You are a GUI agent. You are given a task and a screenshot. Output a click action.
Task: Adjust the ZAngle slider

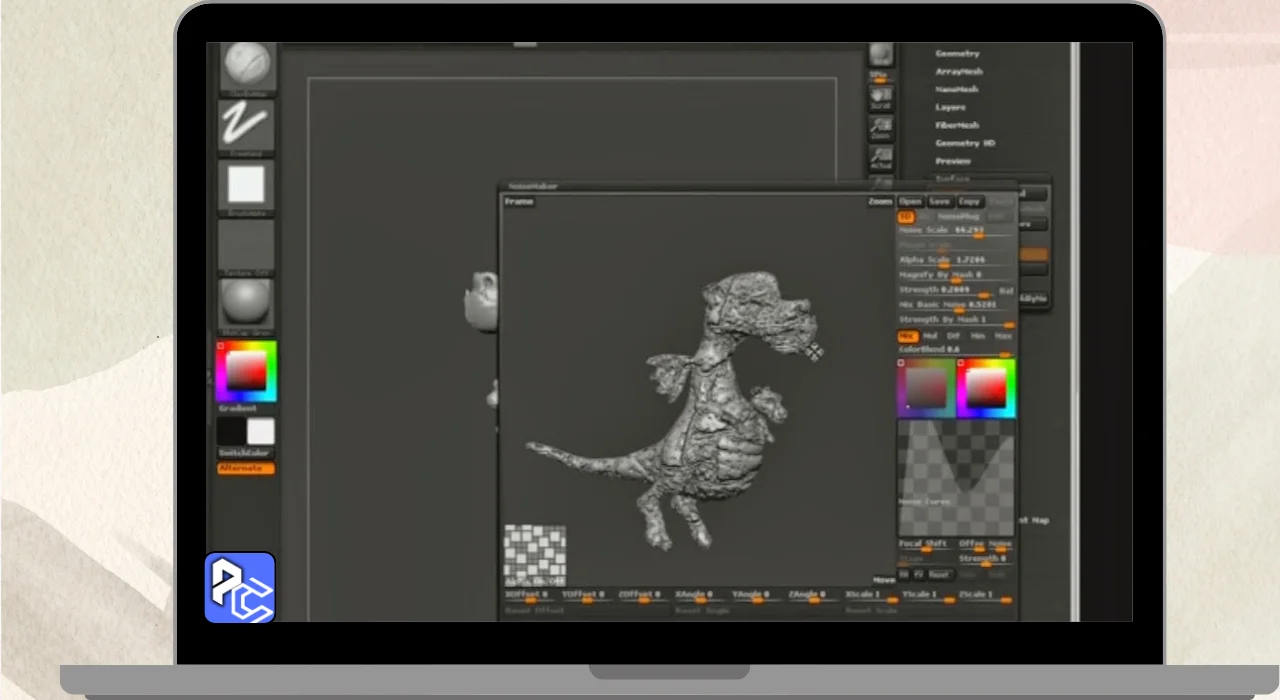click(x=814, y=596)
